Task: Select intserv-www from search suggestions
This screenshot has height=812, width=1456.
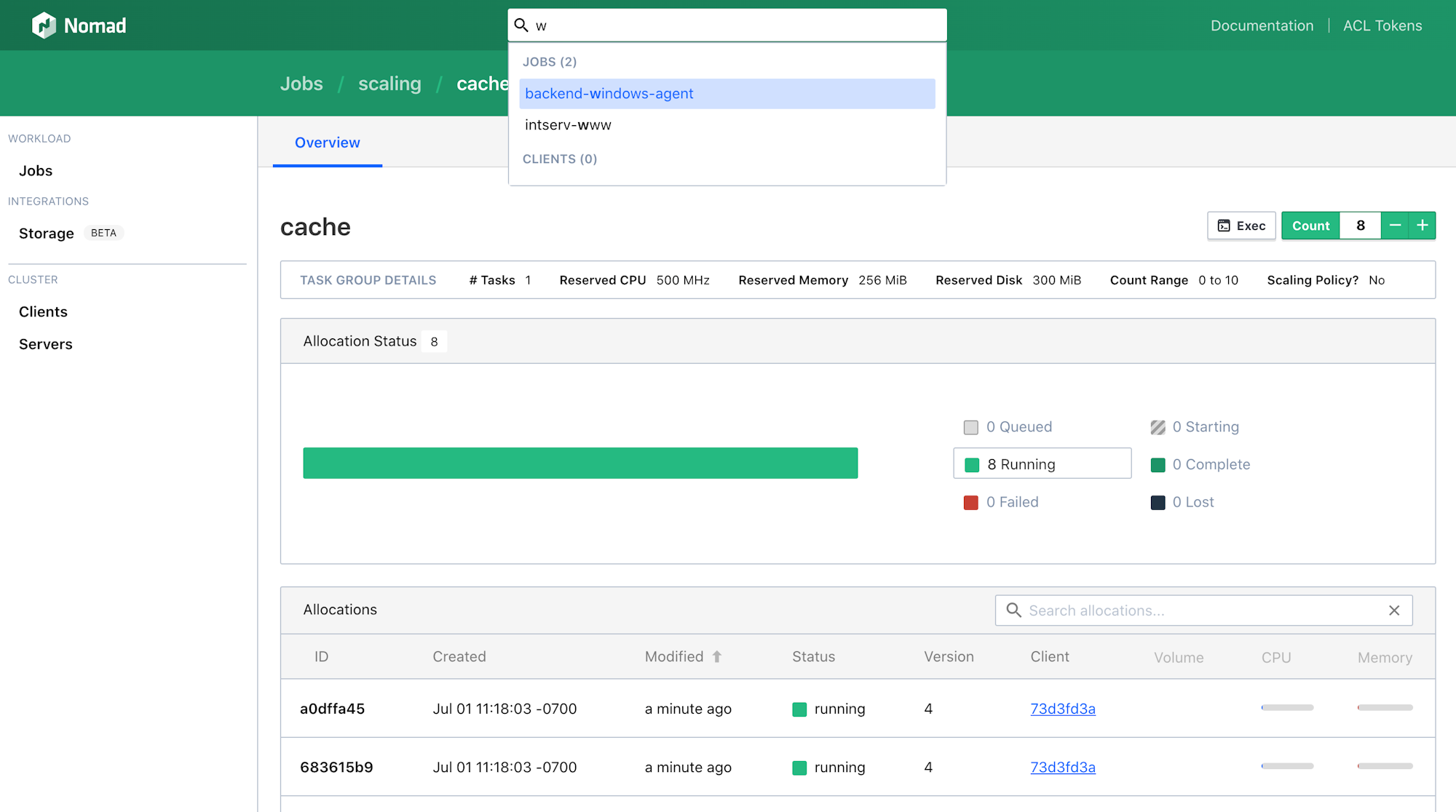Action: coord(568,124)
